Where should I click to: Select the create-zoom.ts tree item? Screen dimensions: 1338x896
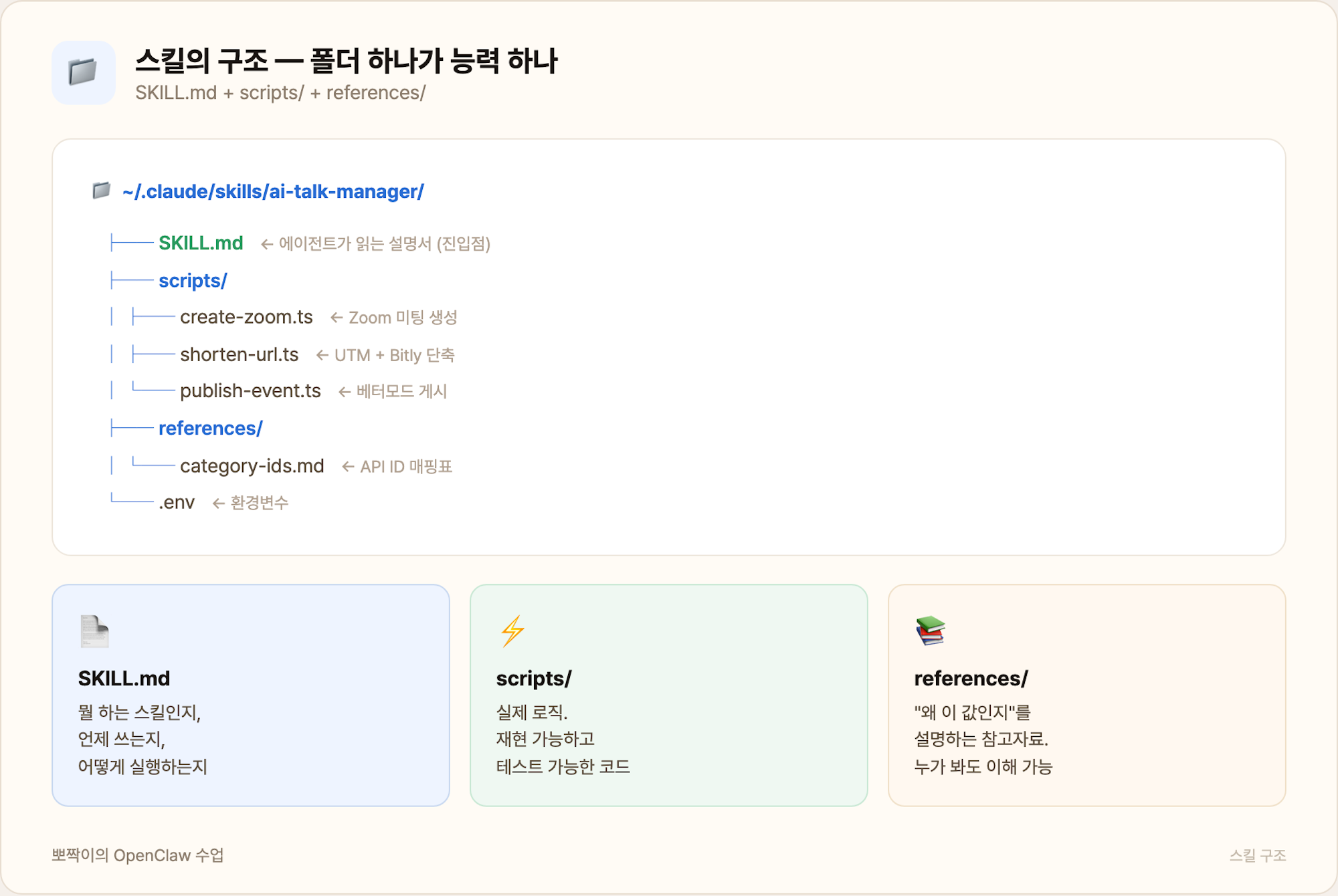(x=246, y=317)
